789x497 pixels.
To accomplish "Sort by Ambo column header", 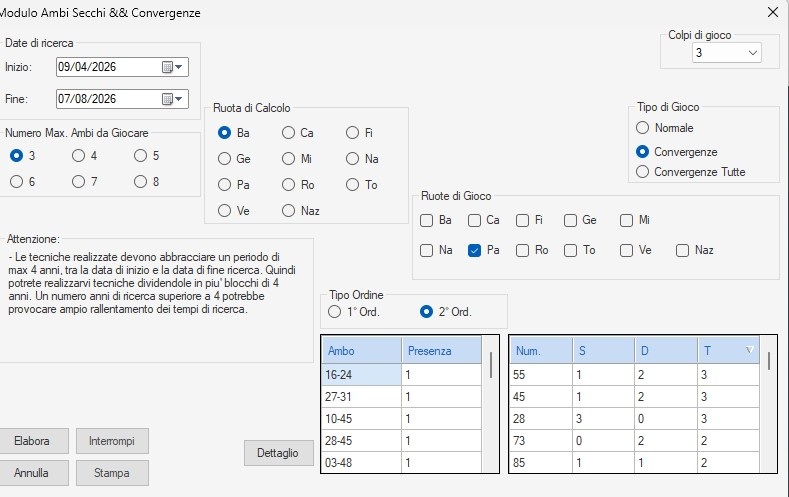I will click(361, 351).
